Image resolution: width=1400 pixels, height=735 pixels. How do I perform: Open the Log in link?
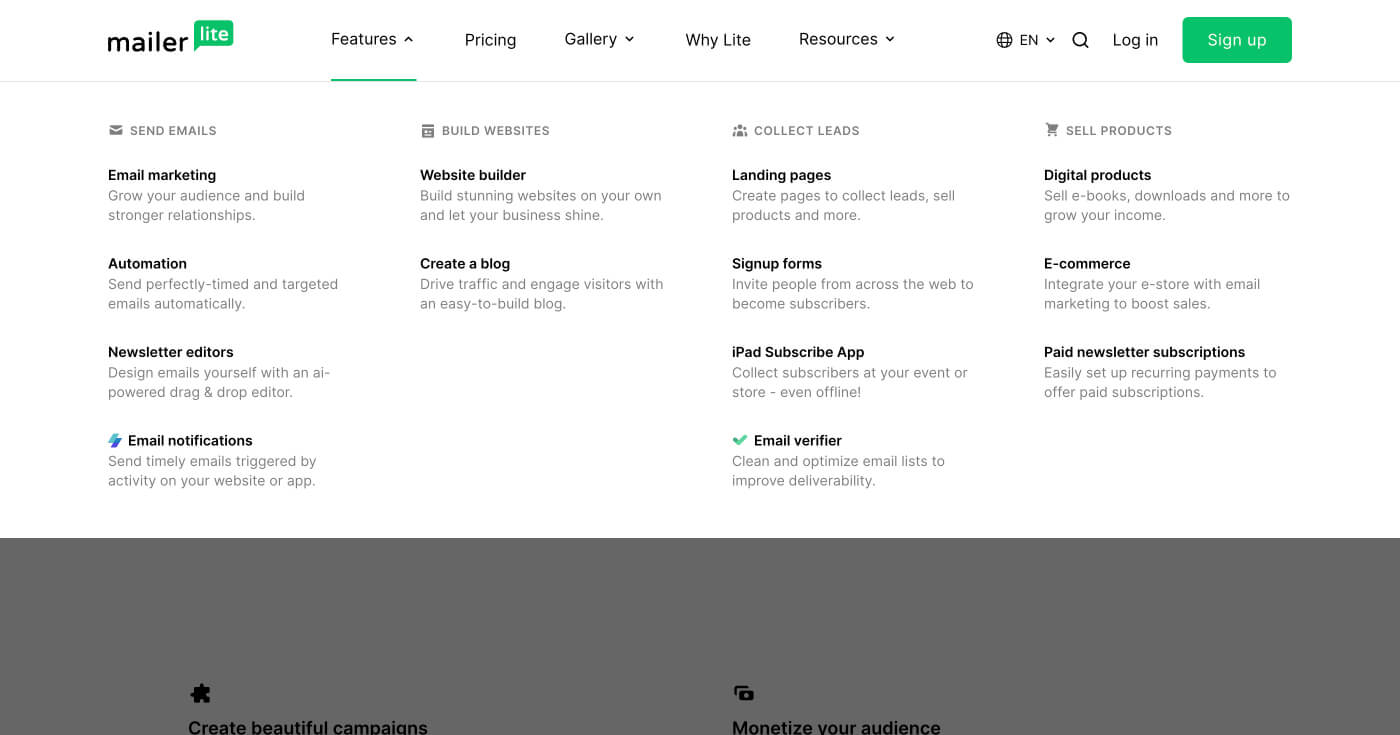pos(1135,40)
